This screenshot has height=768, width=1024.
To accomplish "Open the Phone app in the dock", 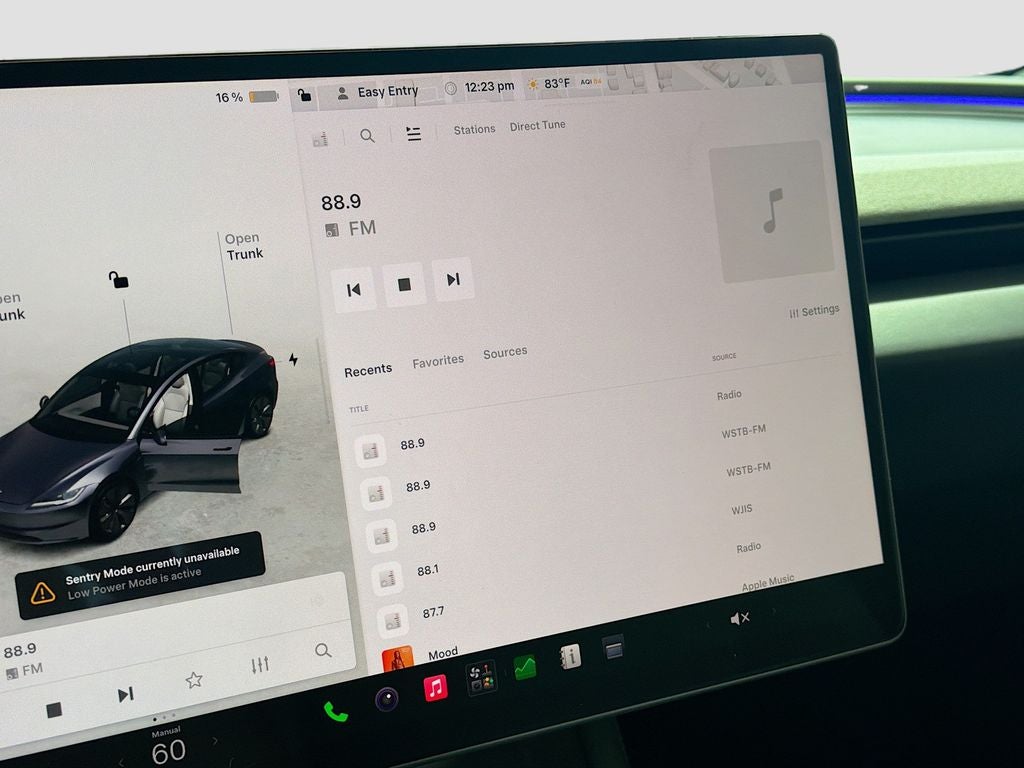I will (x=336, y=711).
